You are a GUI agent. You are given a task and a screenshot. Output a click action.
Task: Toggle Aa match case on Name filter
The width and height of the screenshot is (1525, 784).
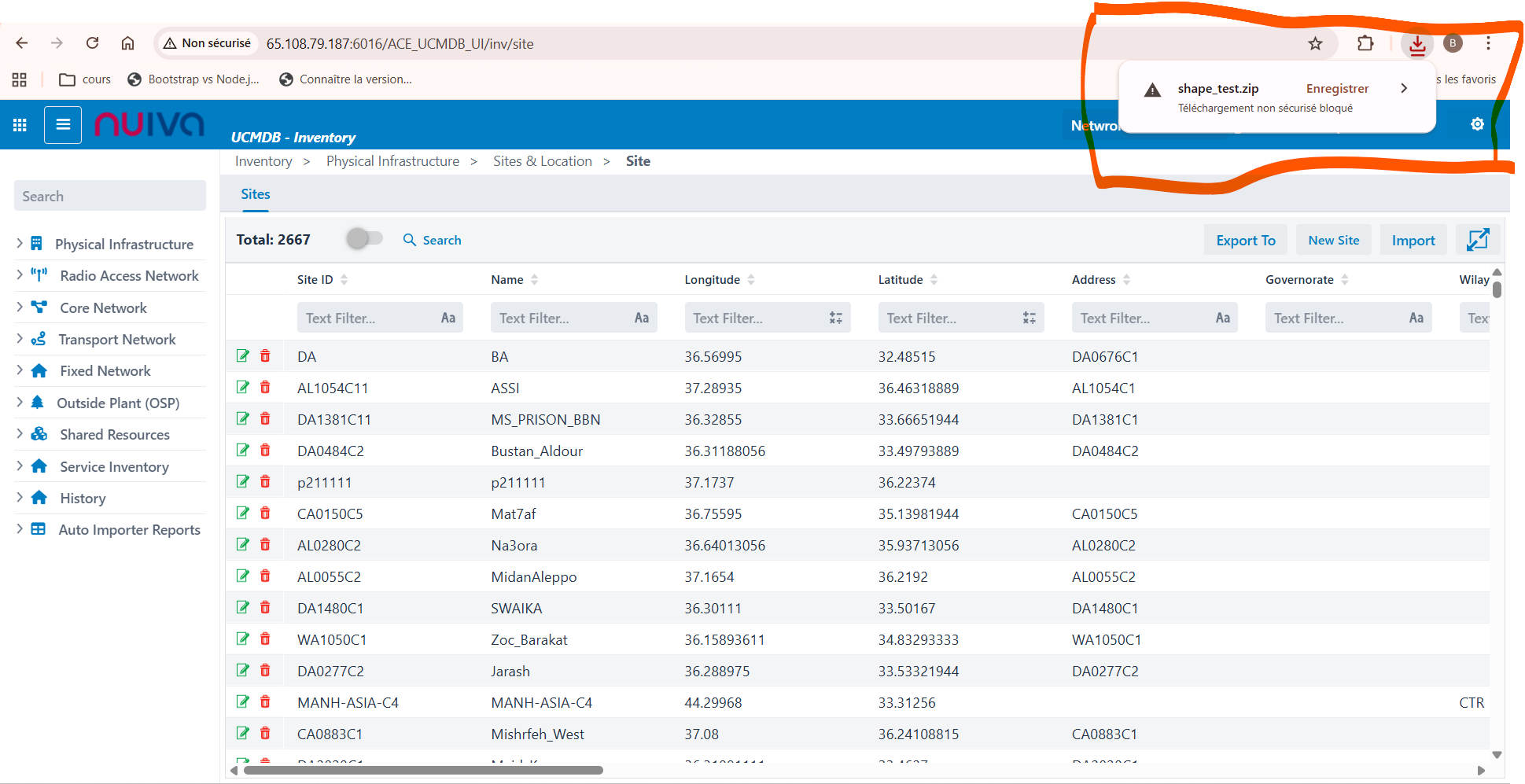tap(641, 318)
